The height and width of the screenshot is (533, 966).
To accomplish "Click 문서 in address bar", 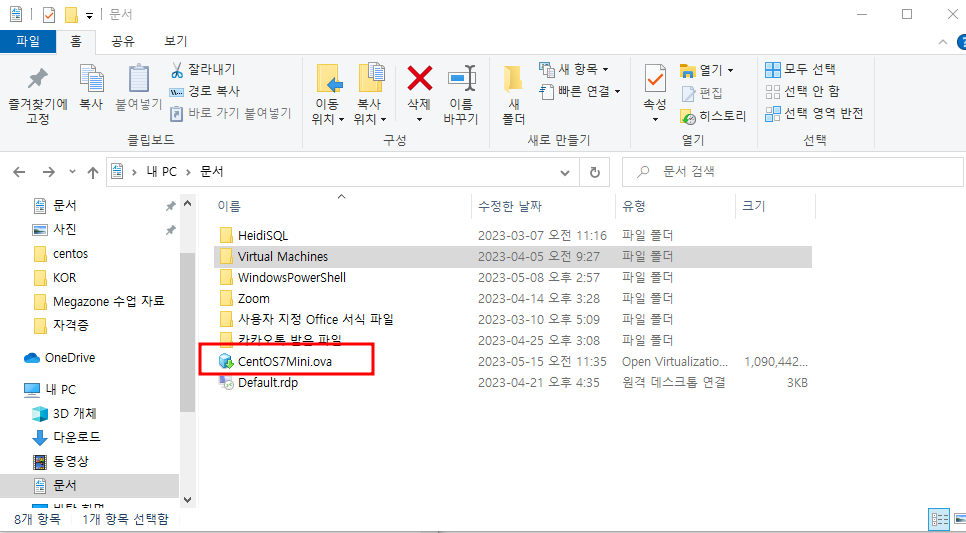I will click(x=212, y=172).
